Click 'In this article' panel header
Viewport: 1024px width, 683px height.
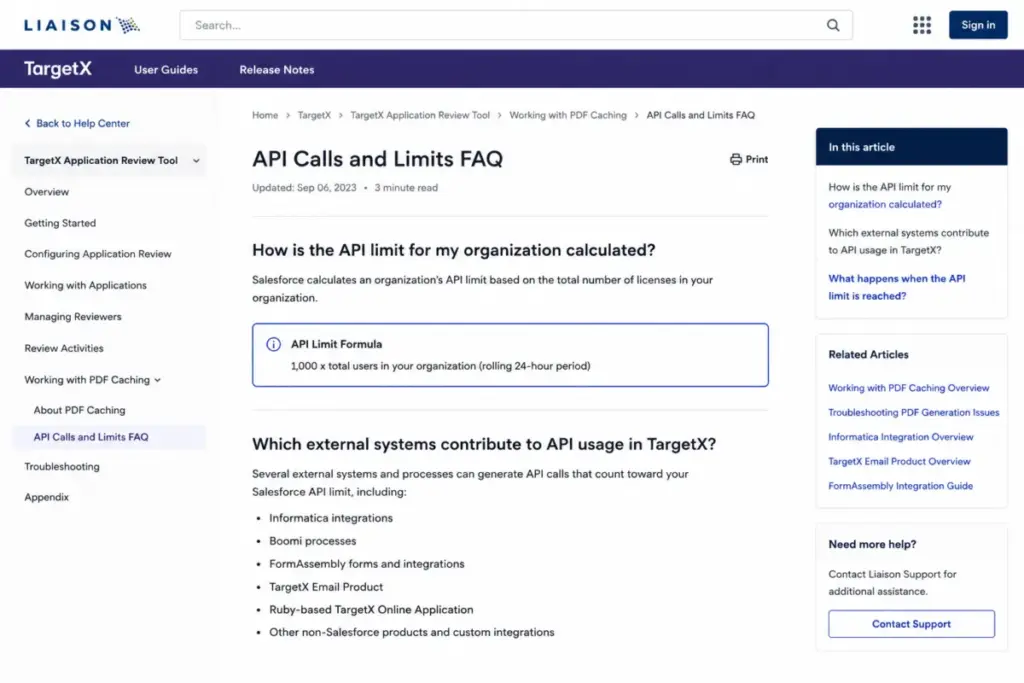point(911,147)
